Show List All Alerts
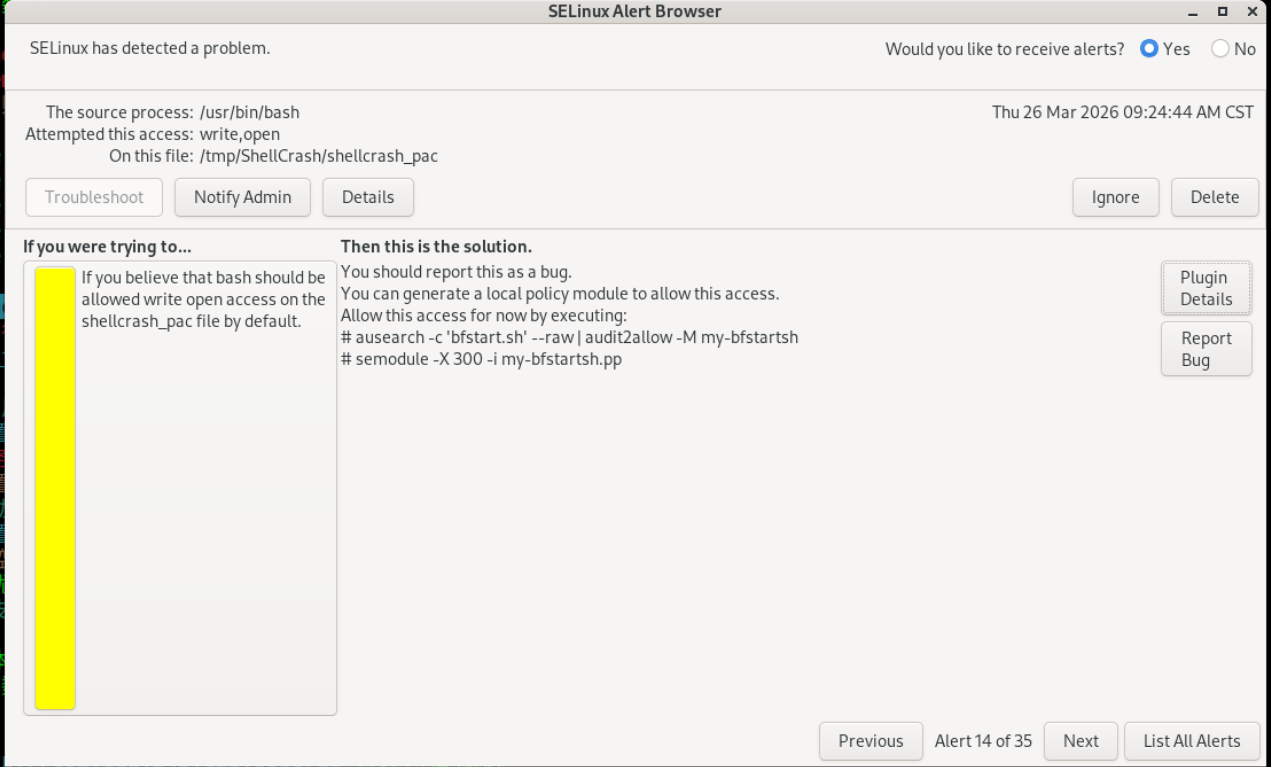Viewport: 1271px width, 767px height. 1191,741
